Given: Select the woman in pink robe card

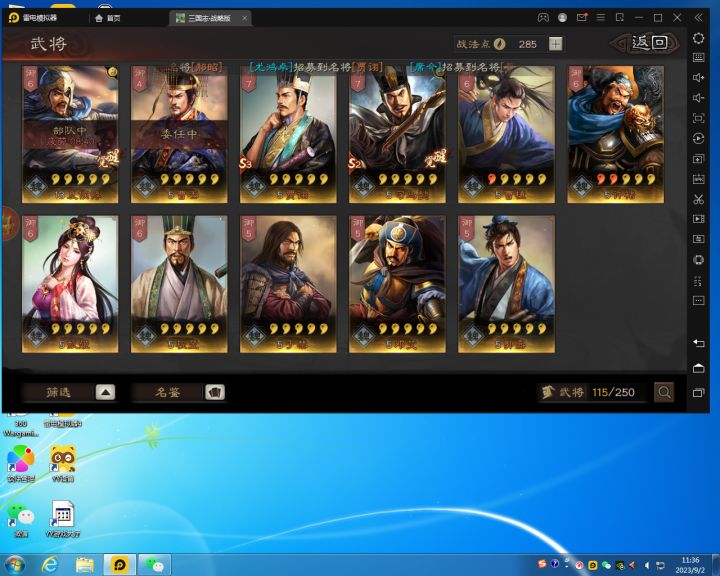Looking at the screenshot, I should (70, 284).
